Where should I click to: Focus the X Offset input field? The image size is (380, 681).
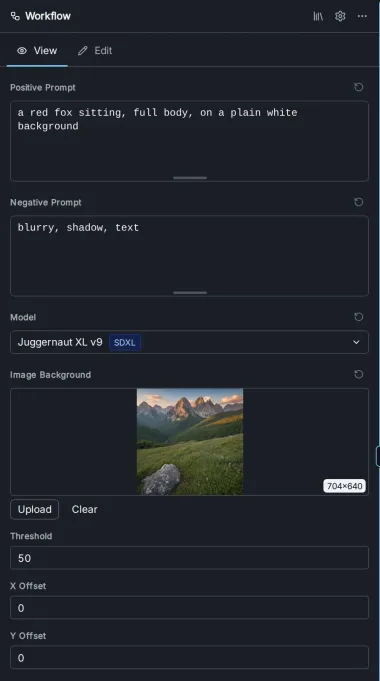pos(189,608)
